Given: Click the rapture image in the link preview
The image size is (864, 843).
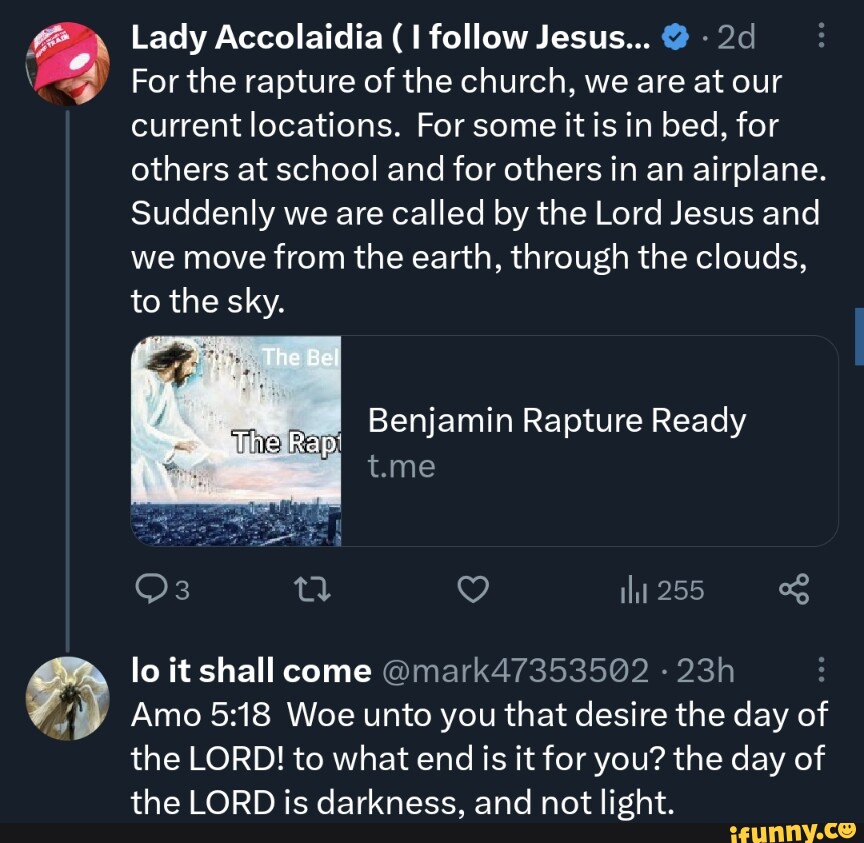Looking at the screenshot, I should (x=237, y=441).
